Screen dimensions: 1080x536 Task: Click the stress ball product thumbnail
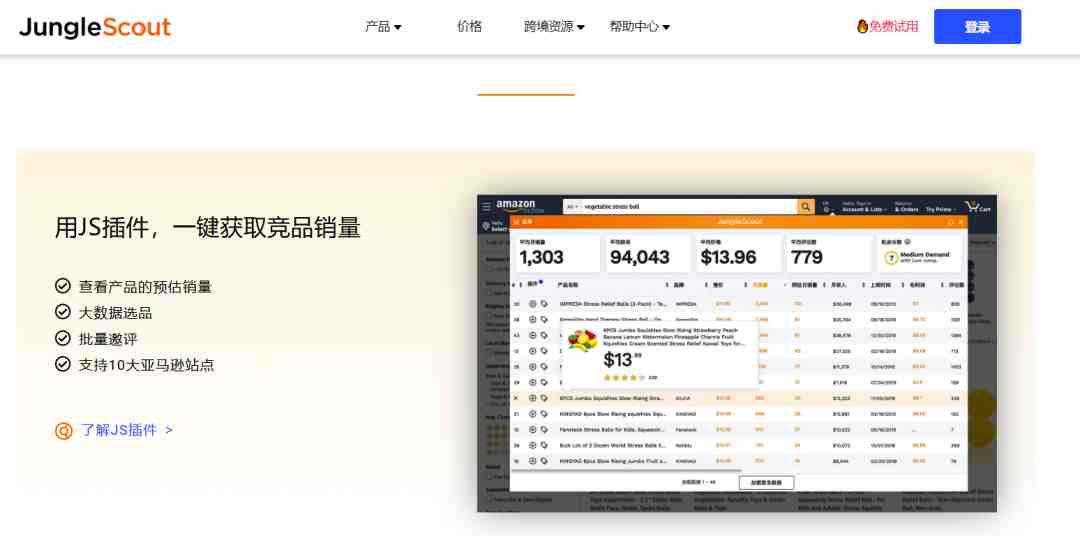coord(583,340)
